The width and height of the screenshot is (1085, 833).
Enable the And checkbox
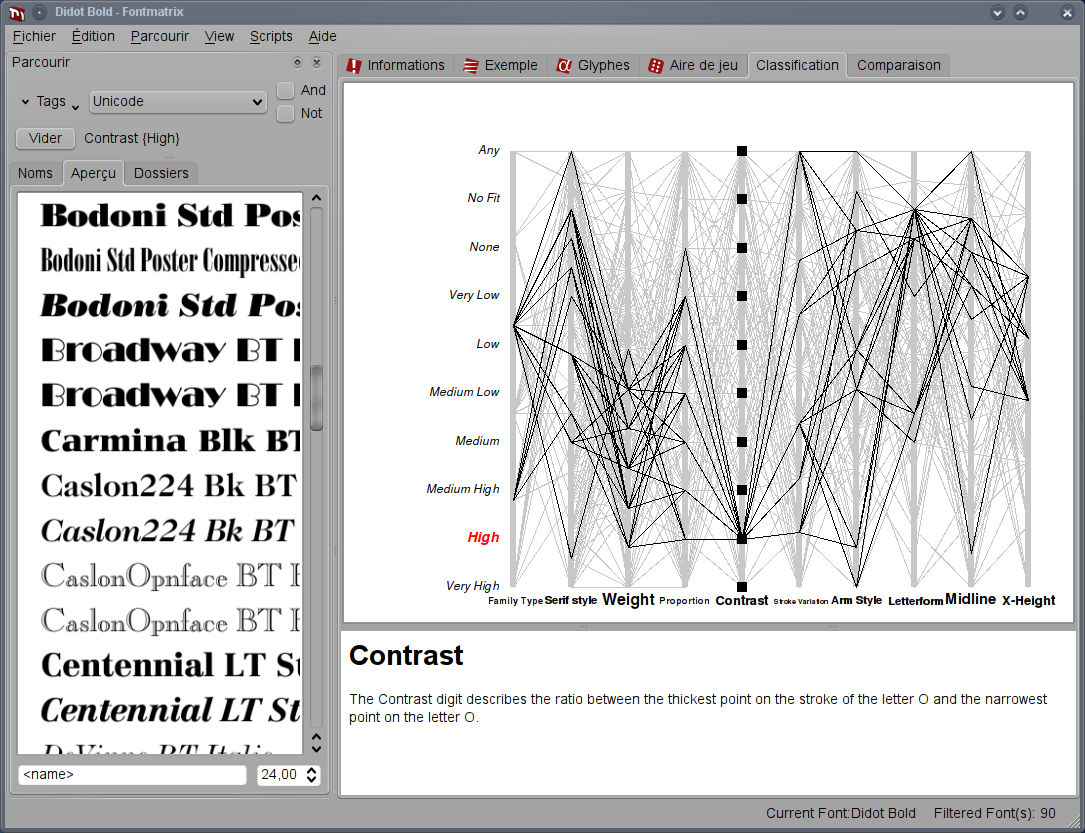286,91
